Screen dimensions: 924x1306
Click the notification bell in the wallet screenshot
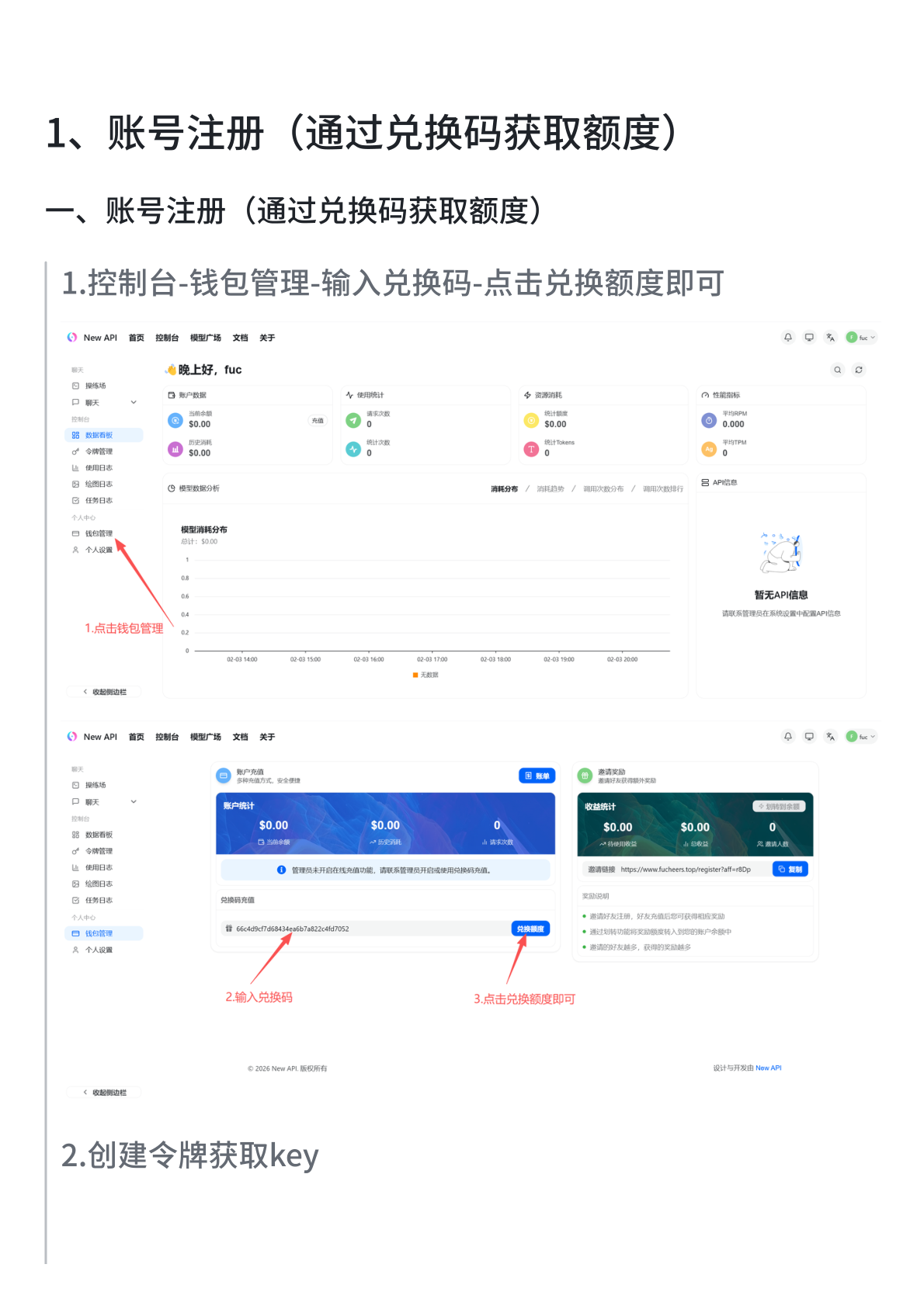tap(787, 736)
